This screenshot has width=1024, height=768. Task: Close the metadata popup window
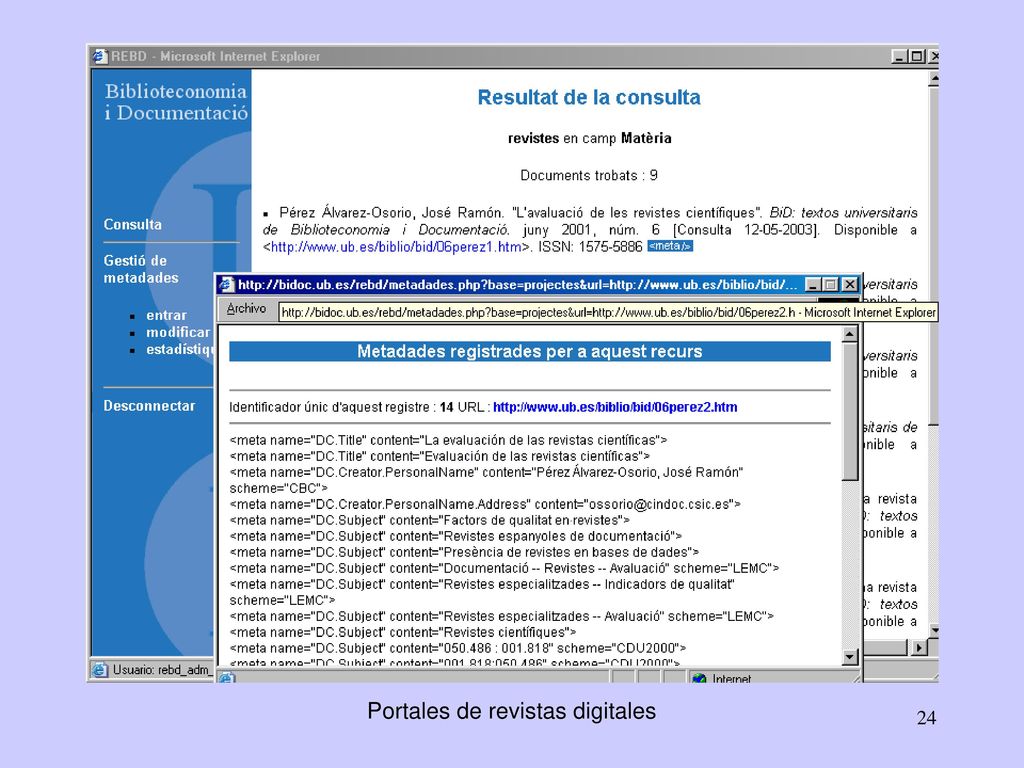pos(849,285)
